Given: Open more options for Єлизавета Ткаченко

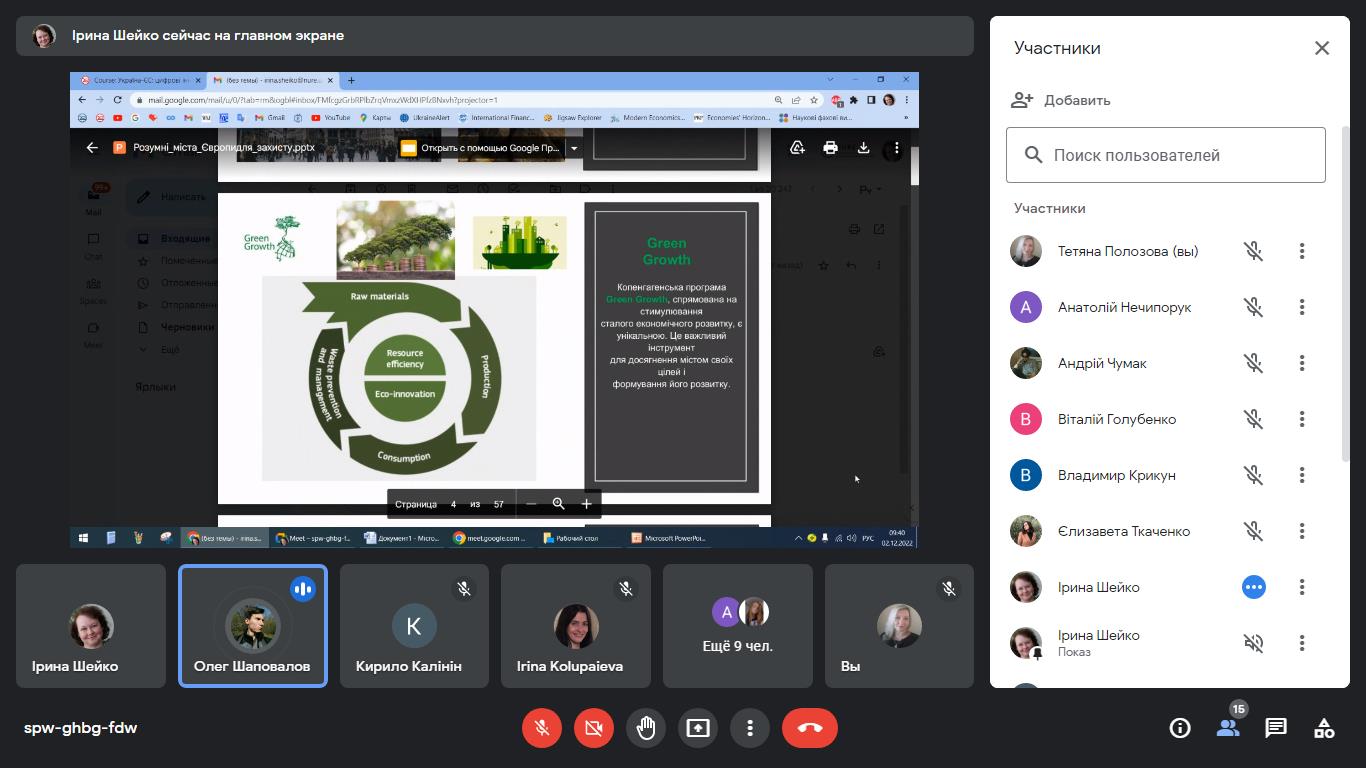Looking at the screenshot, I should point(1302,531).
